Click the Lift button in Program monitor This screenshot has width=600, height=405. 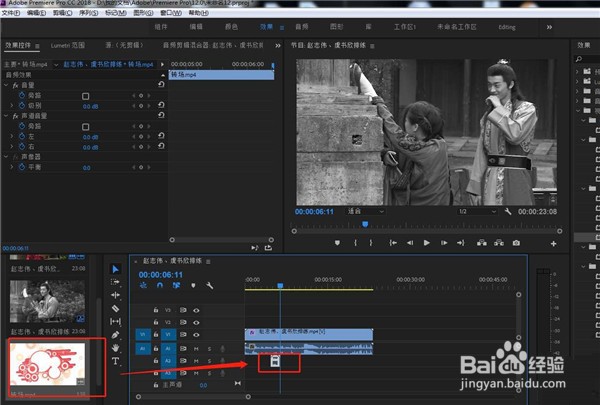(482, 243)
